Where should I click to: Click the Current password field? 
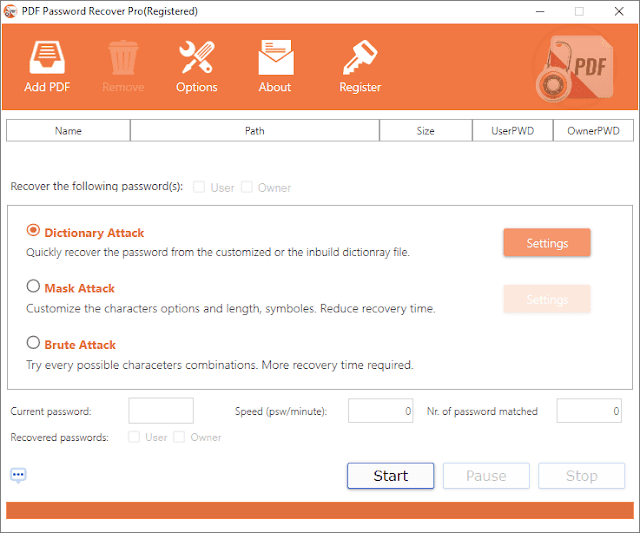pos(161,411)
